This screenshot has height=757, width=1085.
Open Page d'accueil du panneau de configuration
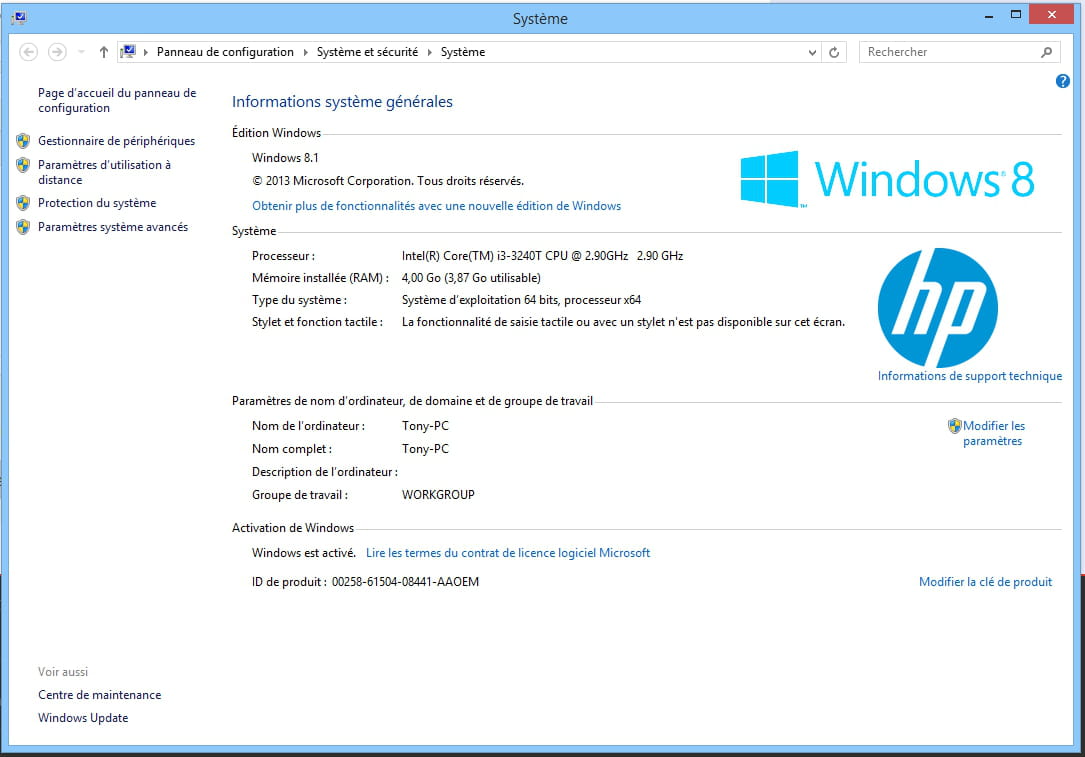point(117,100)
